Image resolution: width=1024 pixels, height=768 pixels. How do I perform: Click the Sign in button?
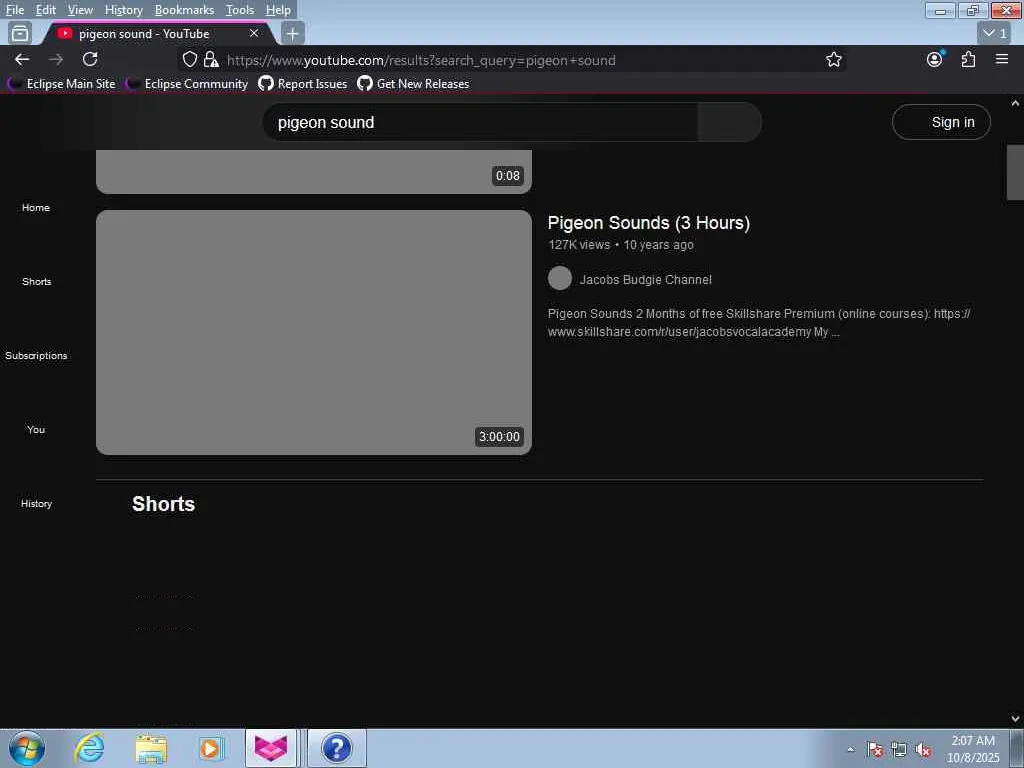pos(941,122)
